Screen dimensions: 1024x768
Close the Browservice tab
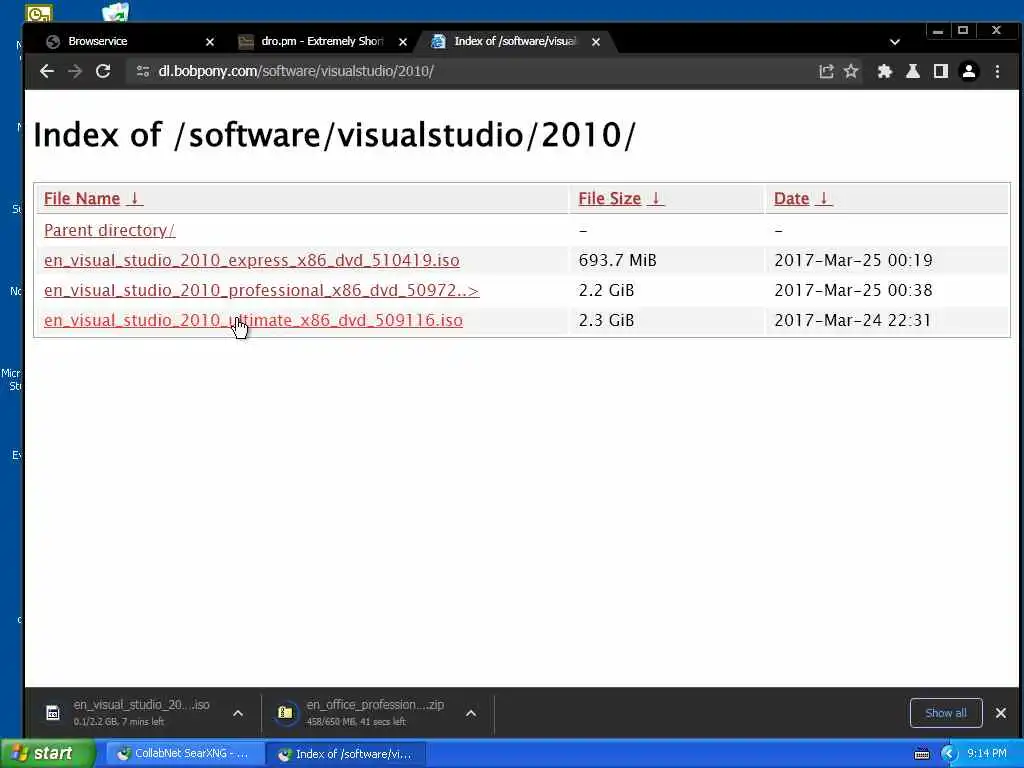(x=210, y=42)
